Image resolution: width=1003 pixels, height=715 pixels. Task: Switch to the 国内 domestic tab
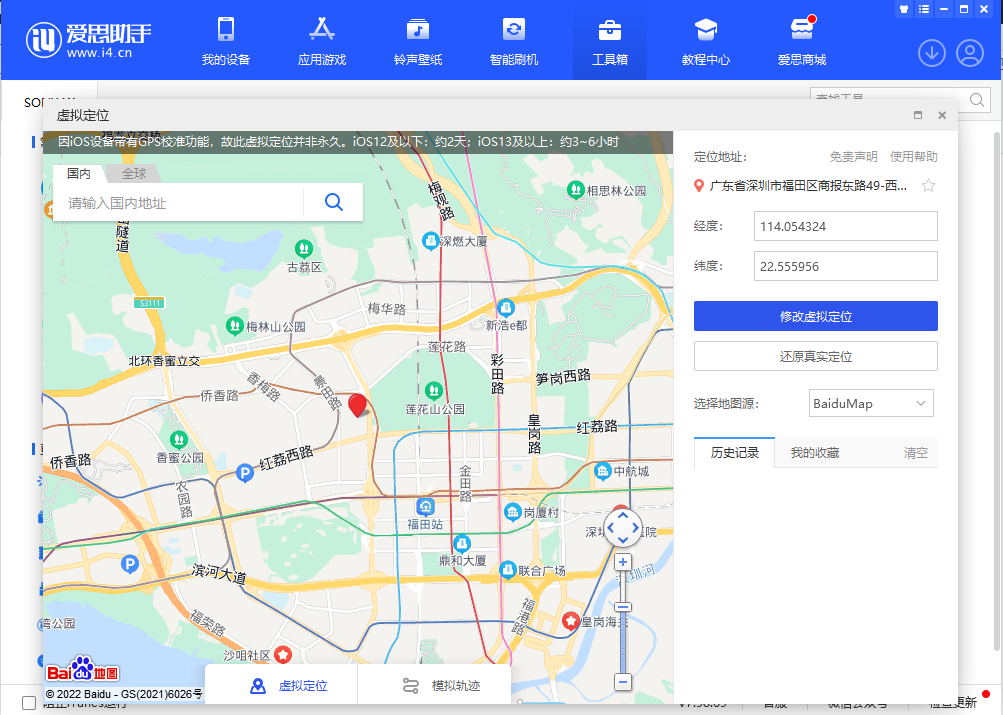(x=79, y=173)
